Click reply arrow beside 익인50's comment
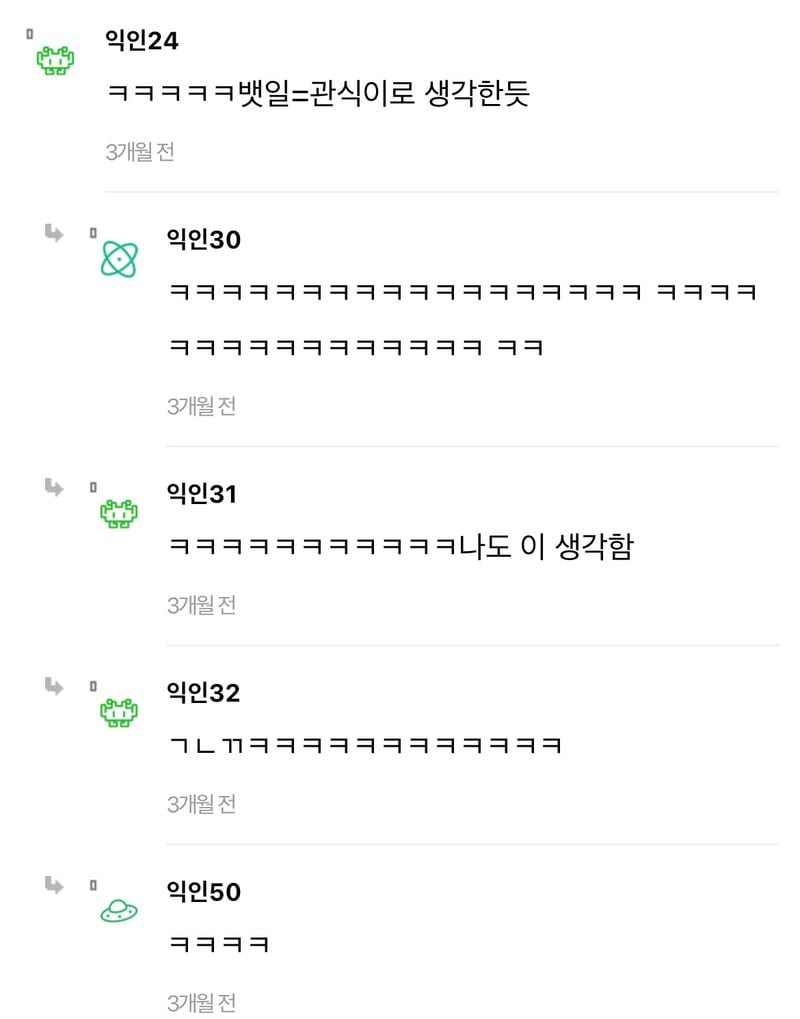 coord(54,885)
